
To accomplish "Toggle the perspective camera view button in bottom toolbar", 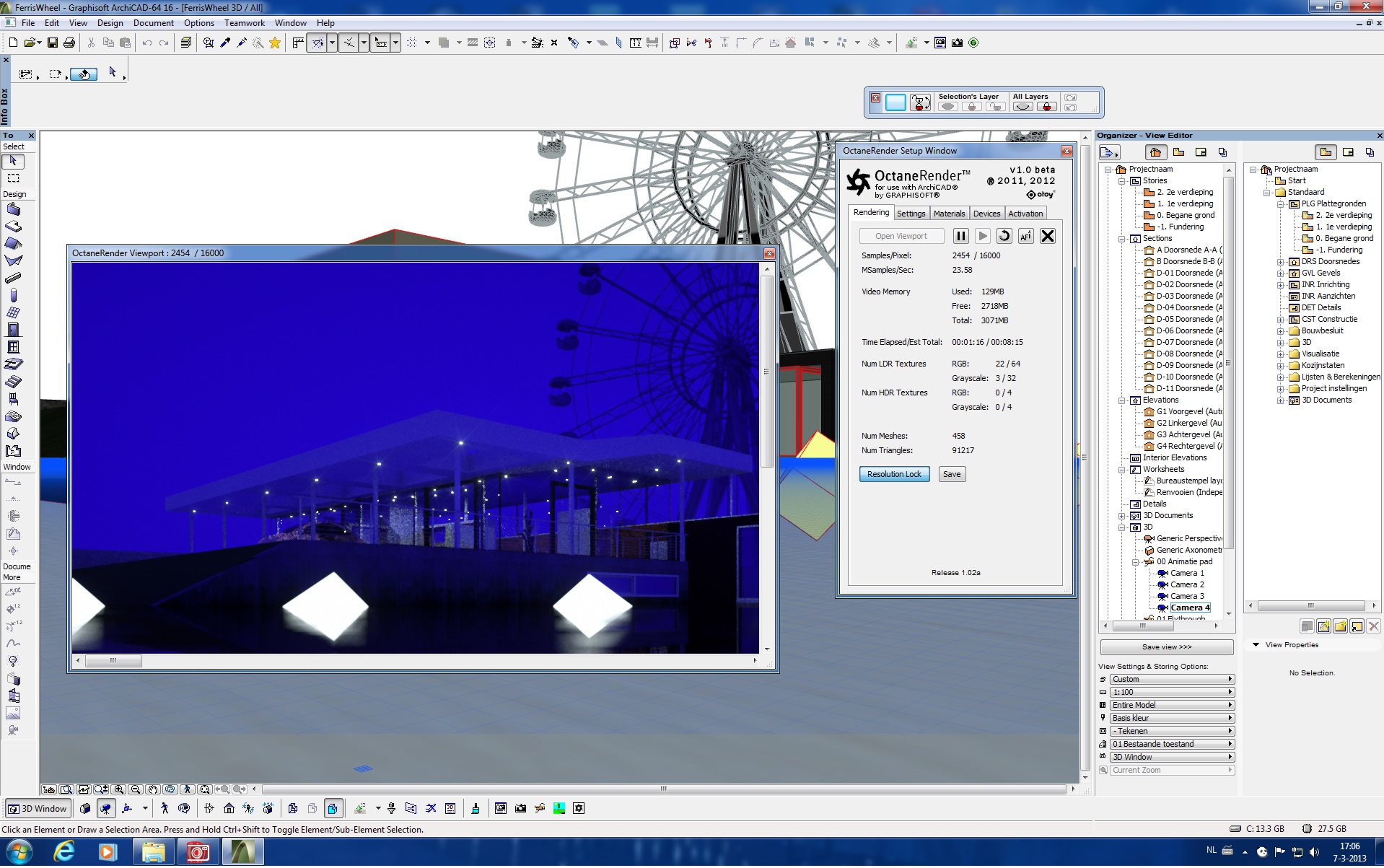I will [106, 809].
